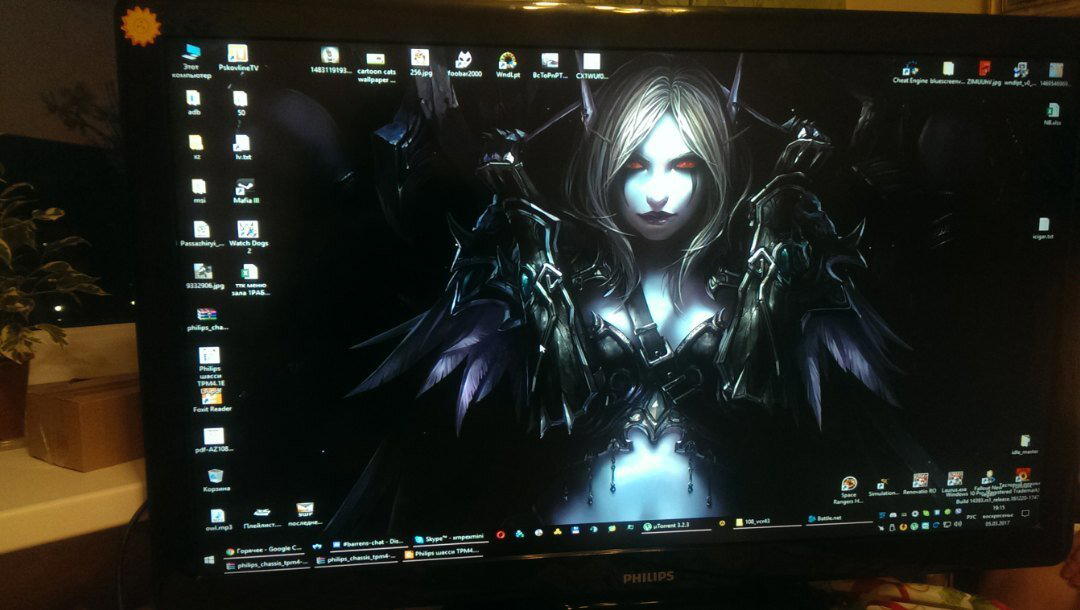Open the Opera icon on the taskbar
The image size is (1080, 610).
tap(501, 534)
